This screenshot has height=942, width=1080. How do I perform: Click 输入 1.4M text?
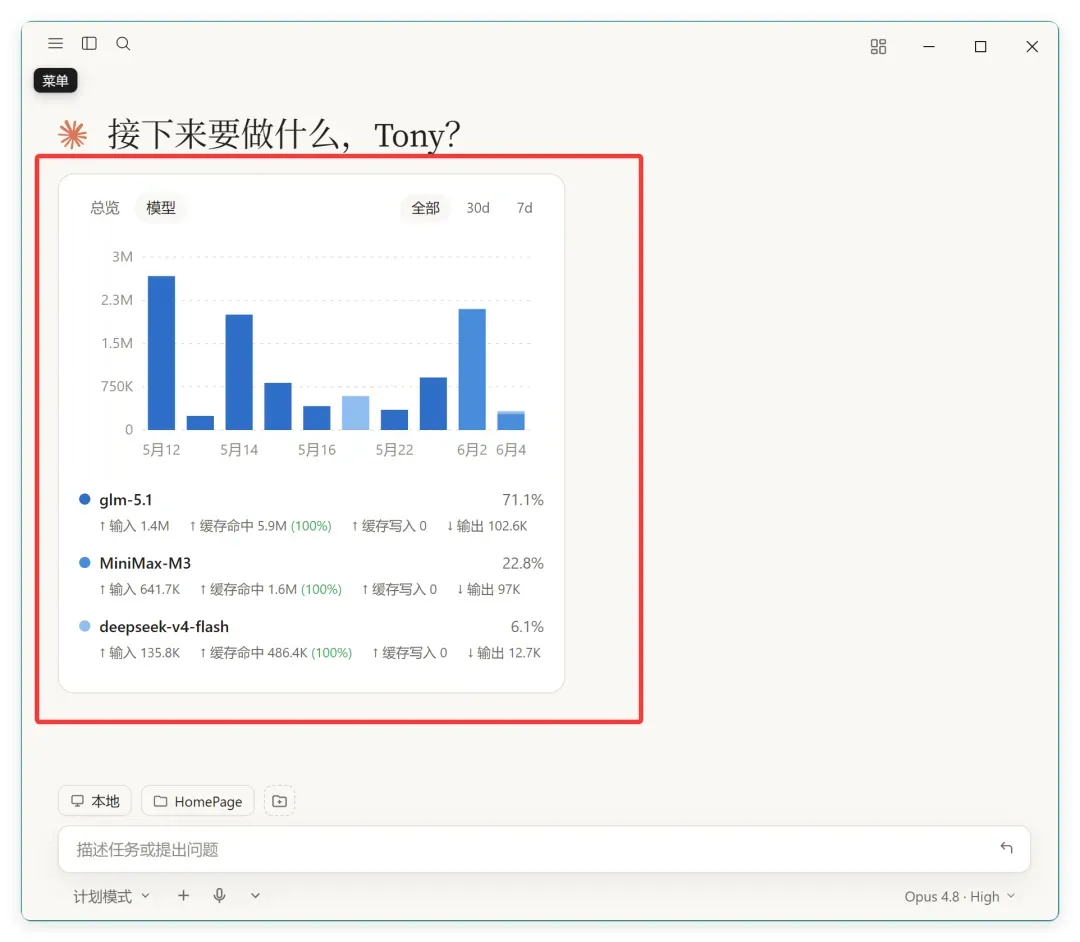click(134, 526)
